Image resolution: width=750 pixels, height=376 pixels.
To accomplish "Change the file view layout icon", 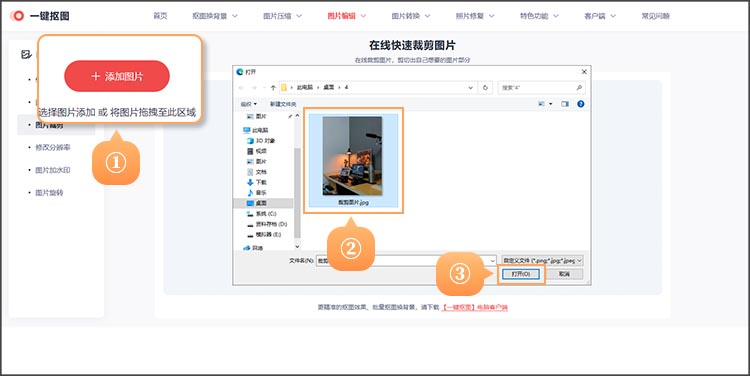I will [541, 104].
